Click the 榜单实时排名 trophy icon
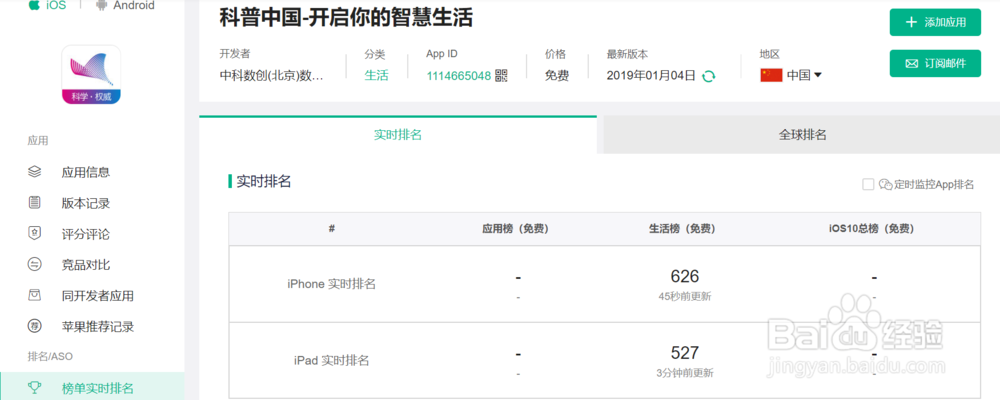Image resolution: width=1000 pixels, height=400 pixels. tap(34, 388)
